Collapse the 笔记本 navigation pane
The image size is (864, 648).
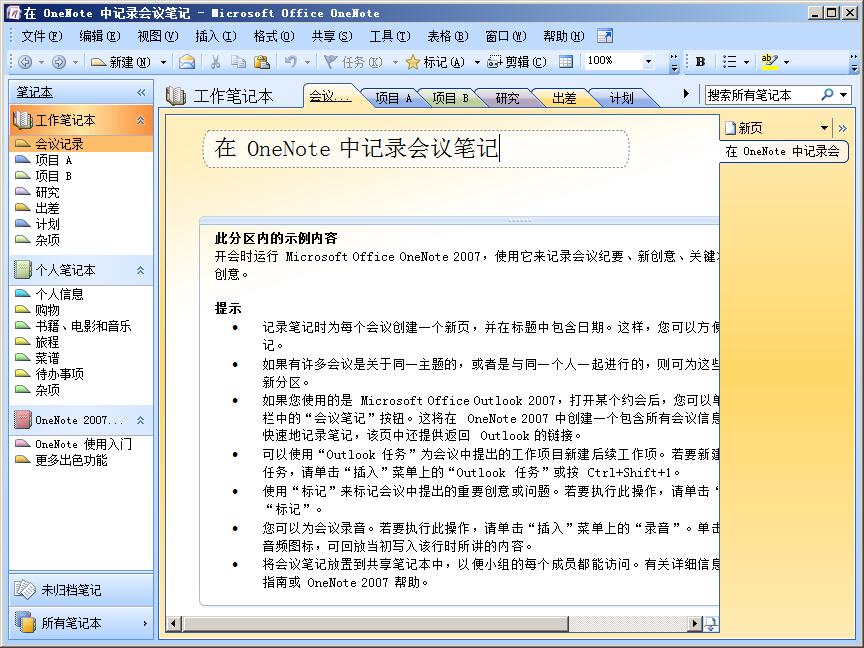coord(141,93)
